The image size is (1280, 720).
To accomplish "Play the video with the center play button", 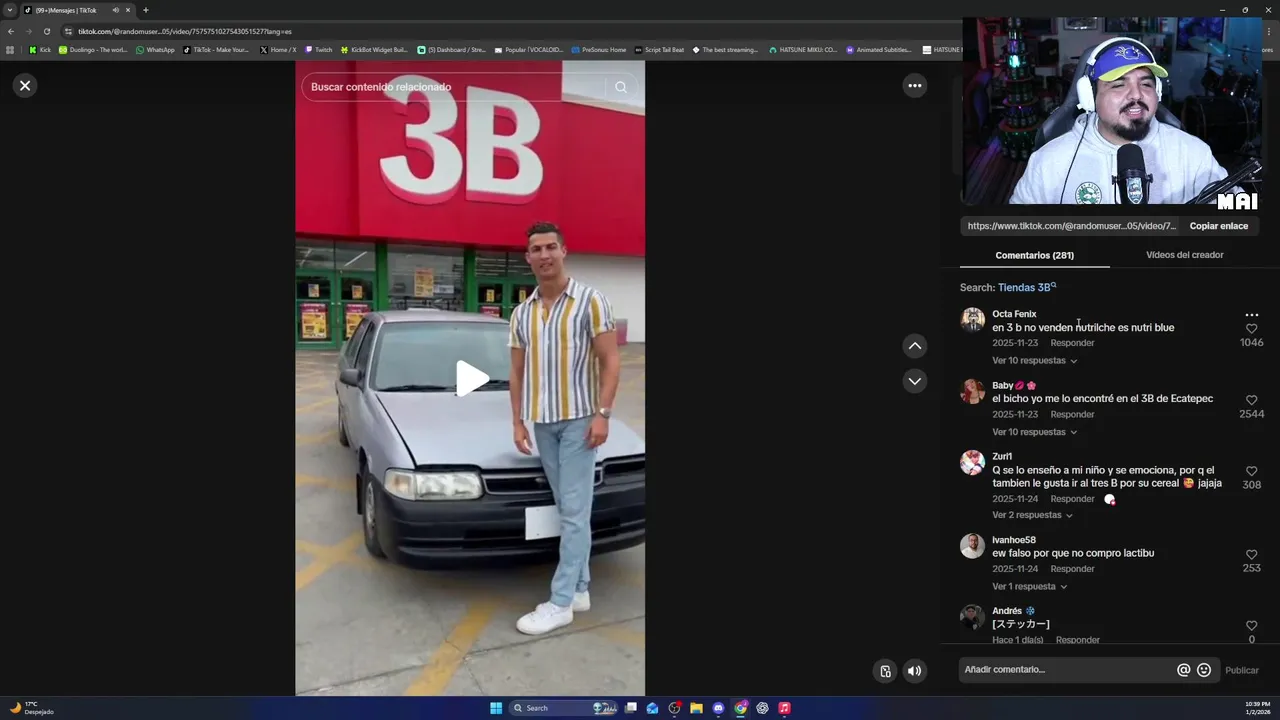I will coord(472,378).
